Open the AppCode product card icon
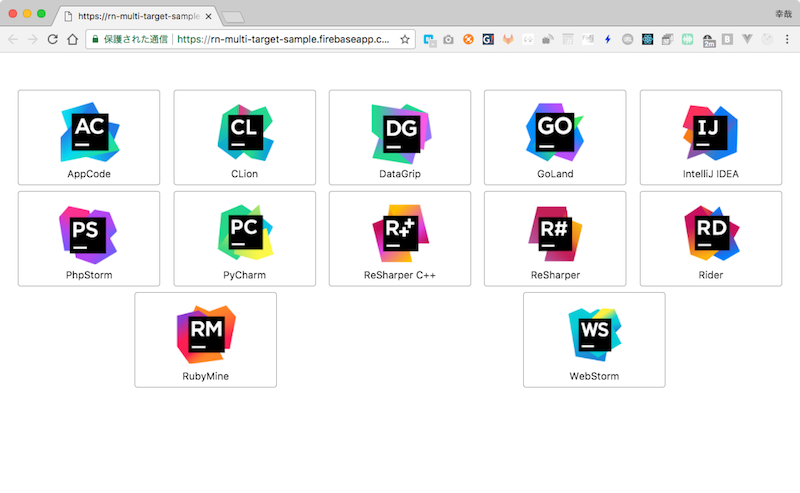The height and width of the screenshot is (493, 800). coord(90,132)
